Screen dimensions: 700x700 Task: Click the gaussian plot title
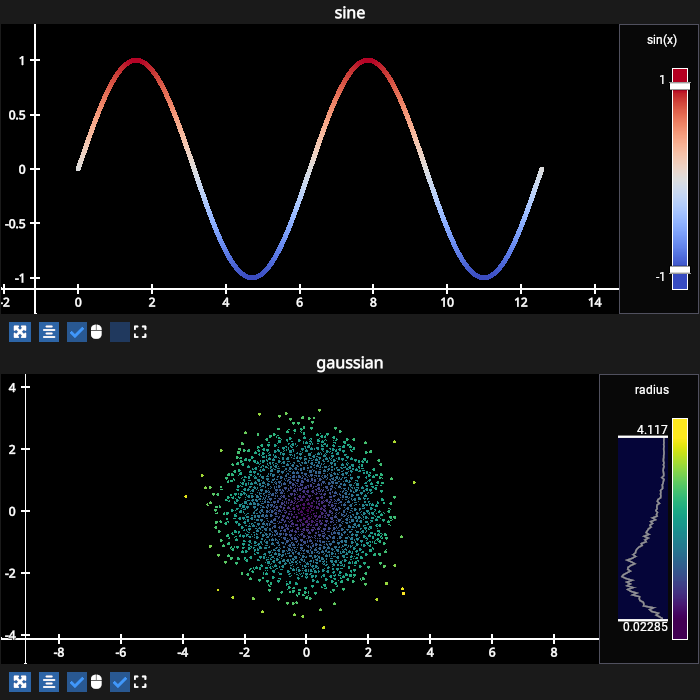[350, 363]
